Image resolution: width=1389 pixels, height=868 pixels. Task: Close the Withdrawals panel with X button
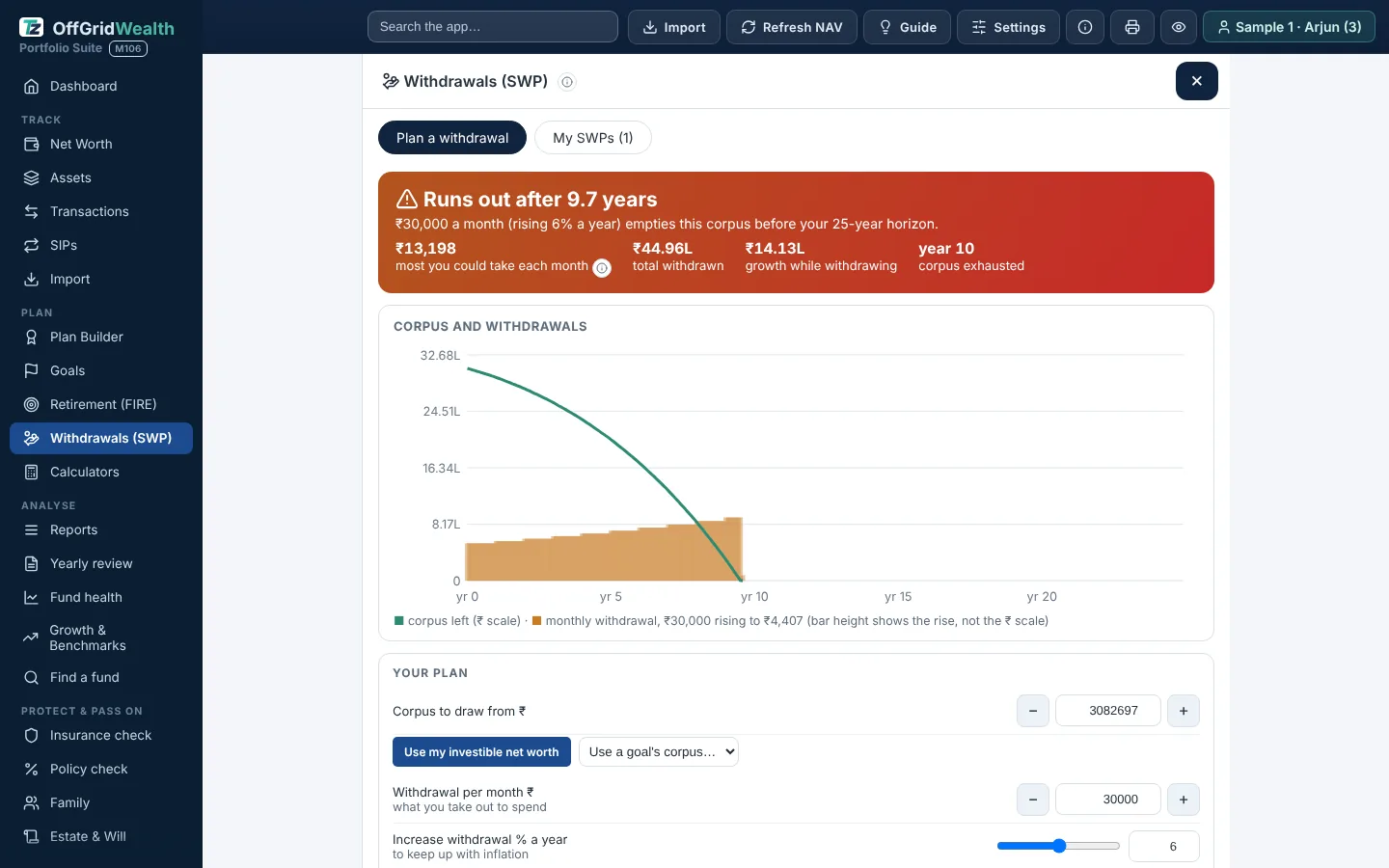[x=1196, y=81]
